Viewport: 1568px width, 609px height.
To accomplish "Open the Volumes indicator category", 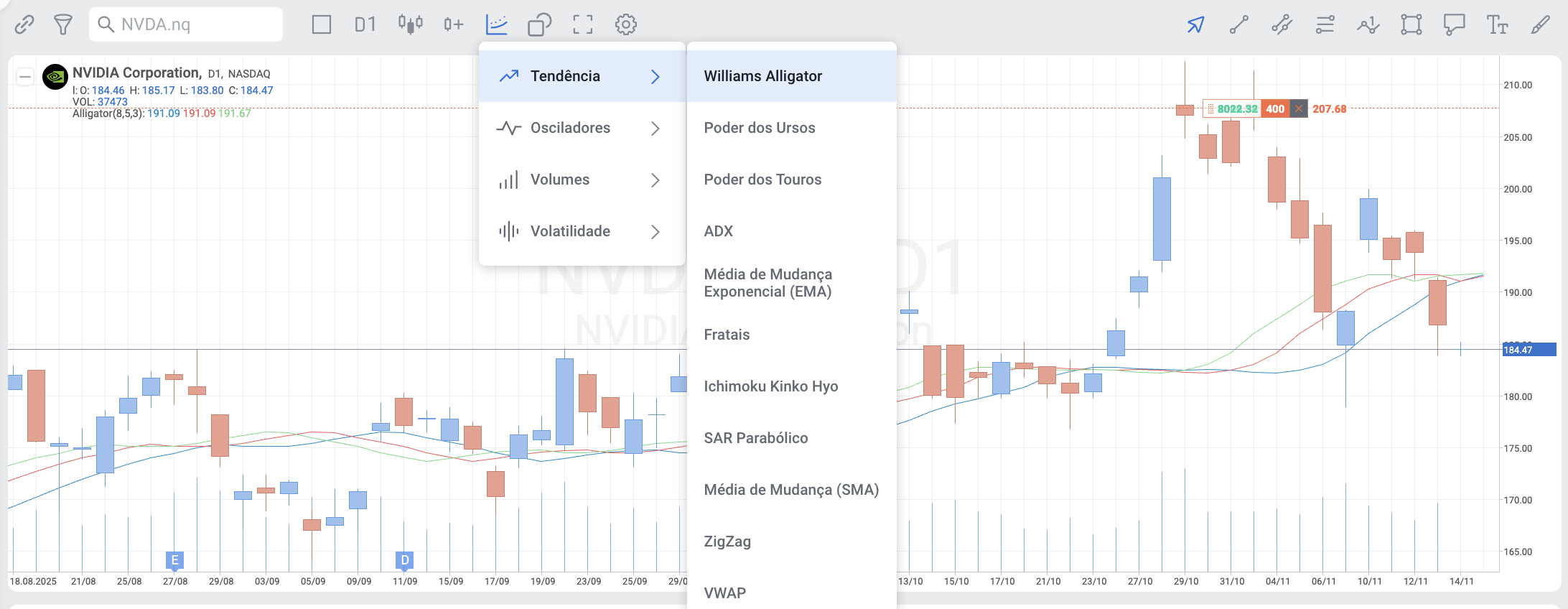I will pos(582,180).
